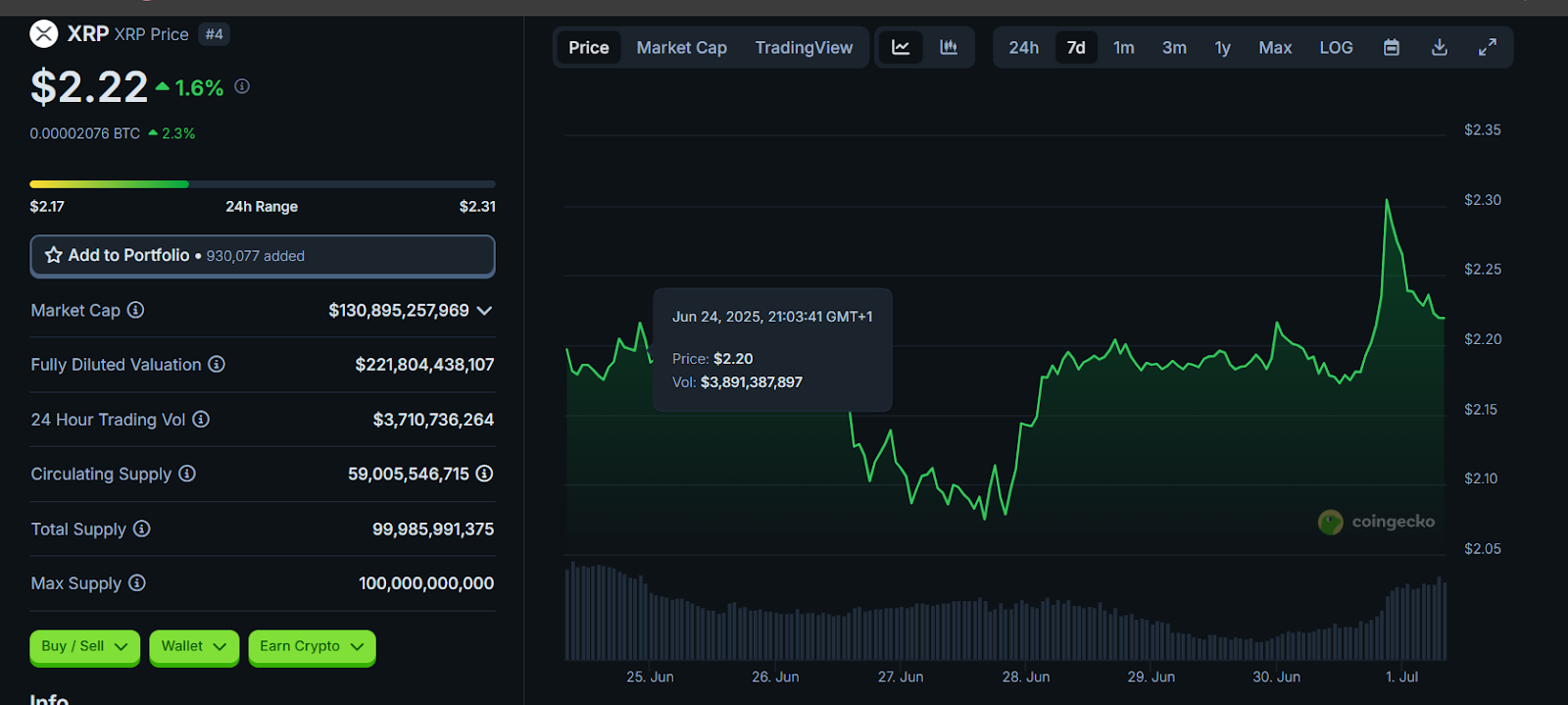Screen dimensions: 1568x705
Task: Open the info icon beside 59,005,546,715
Action: click(x=484, y=474)
